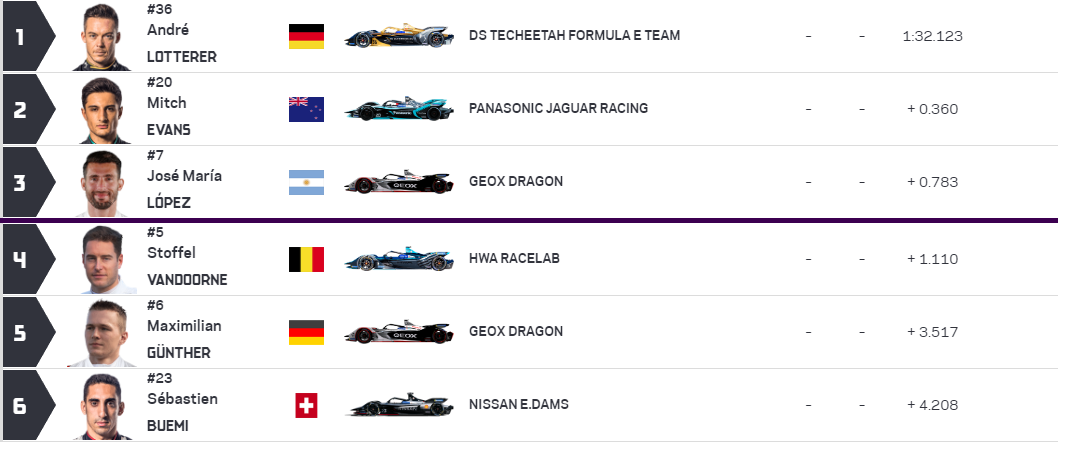Image resolution: width=1065 pixels, height=449 pixels.
Task: Click the position 3 badge
Action: (22, 183)
